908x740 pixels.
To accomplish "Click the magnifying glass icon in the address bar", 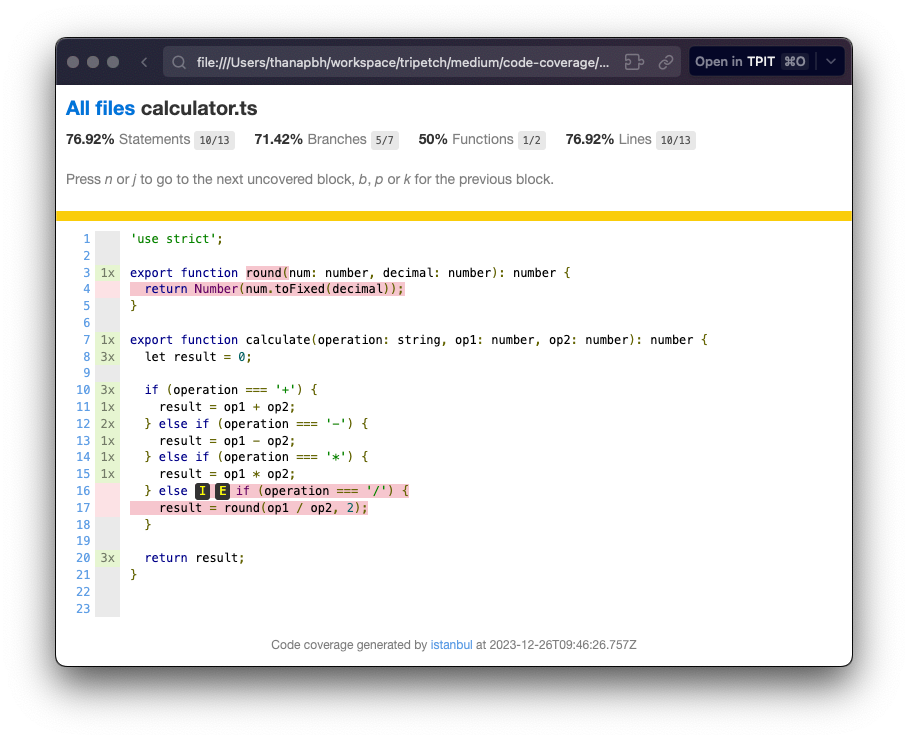I will tap(178, 61).
